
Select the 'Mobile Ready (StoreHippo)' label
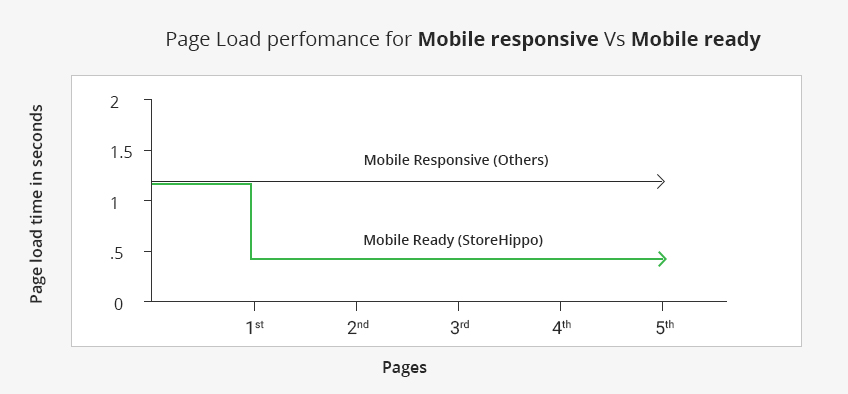(453, 240)
